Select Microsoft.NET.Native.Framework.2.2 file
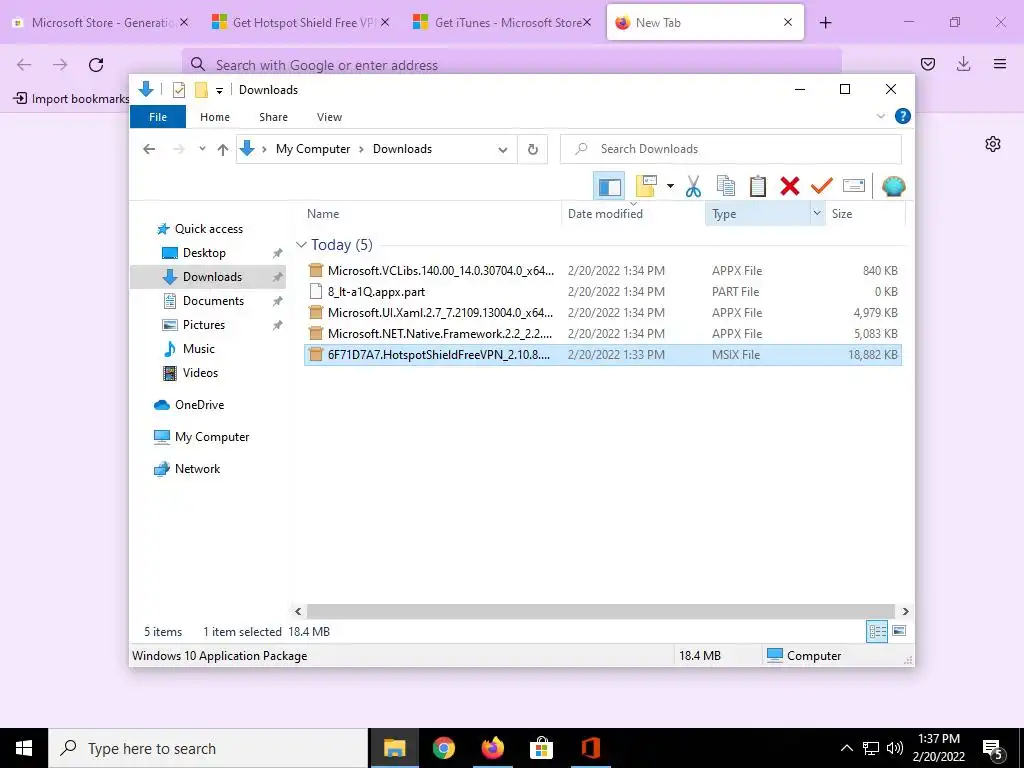The height and width of the screenshot is (768, 1024). click(x=603, y=333)
